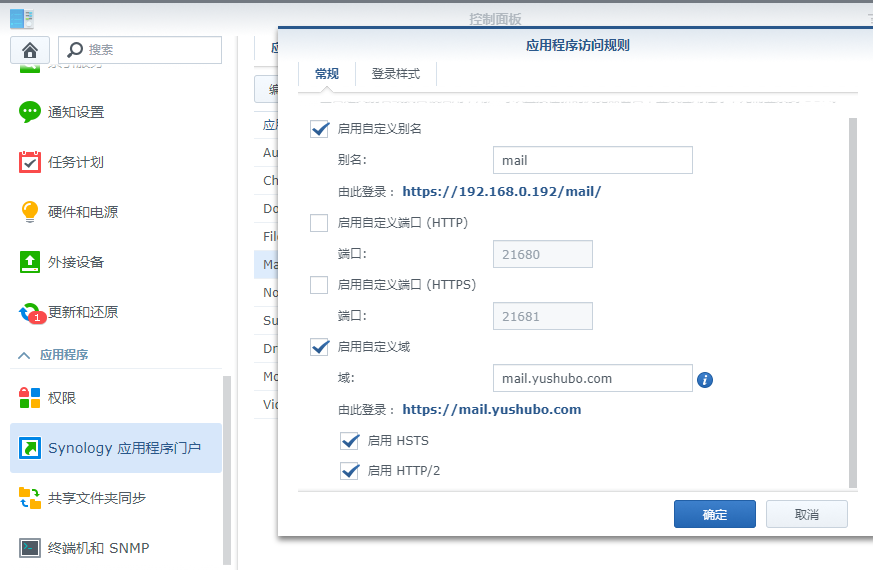Open 任务计划 calendar icon item
The width and height of the screenshot is (873, 570).
tap(30, 162)
